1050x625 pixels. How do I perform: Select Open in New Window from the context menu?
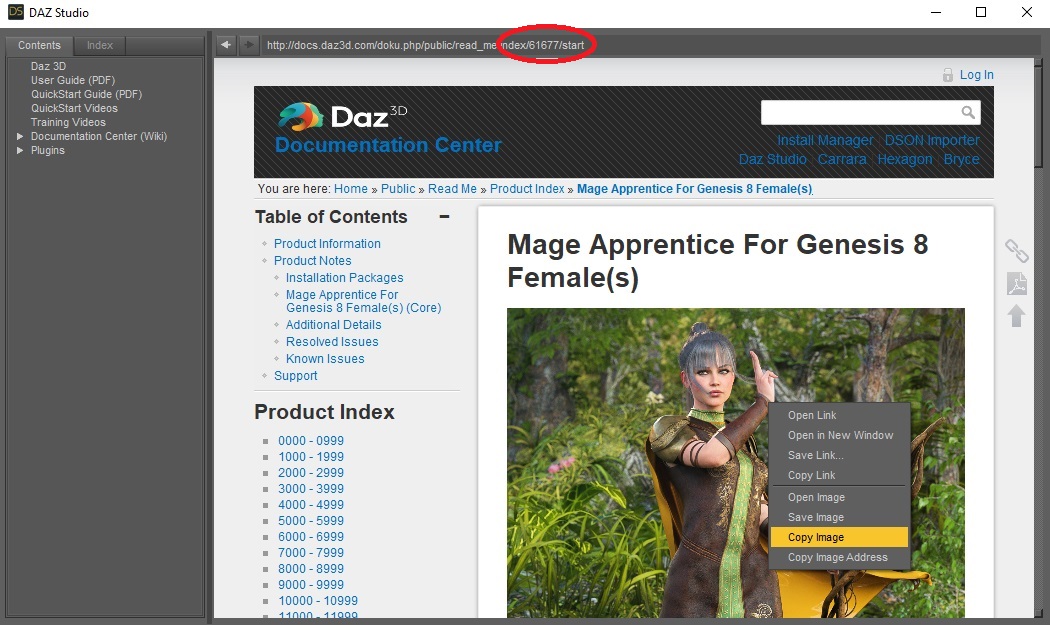[840, 435]
